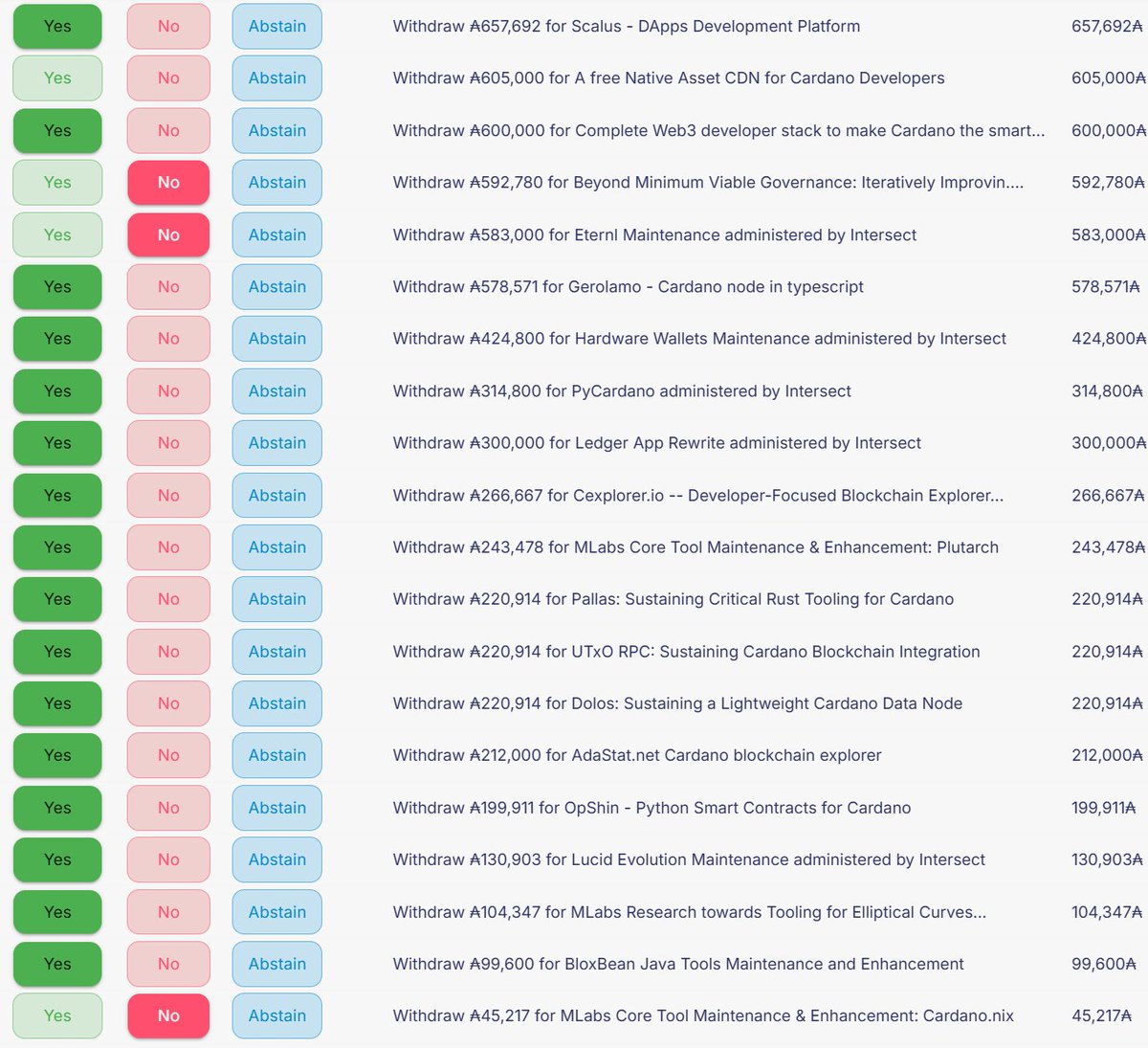The width and height of the screenshot is (1148, 1048).
Task: Vote No on Scalus DApps Development Platform
Action: click(168, 27)
